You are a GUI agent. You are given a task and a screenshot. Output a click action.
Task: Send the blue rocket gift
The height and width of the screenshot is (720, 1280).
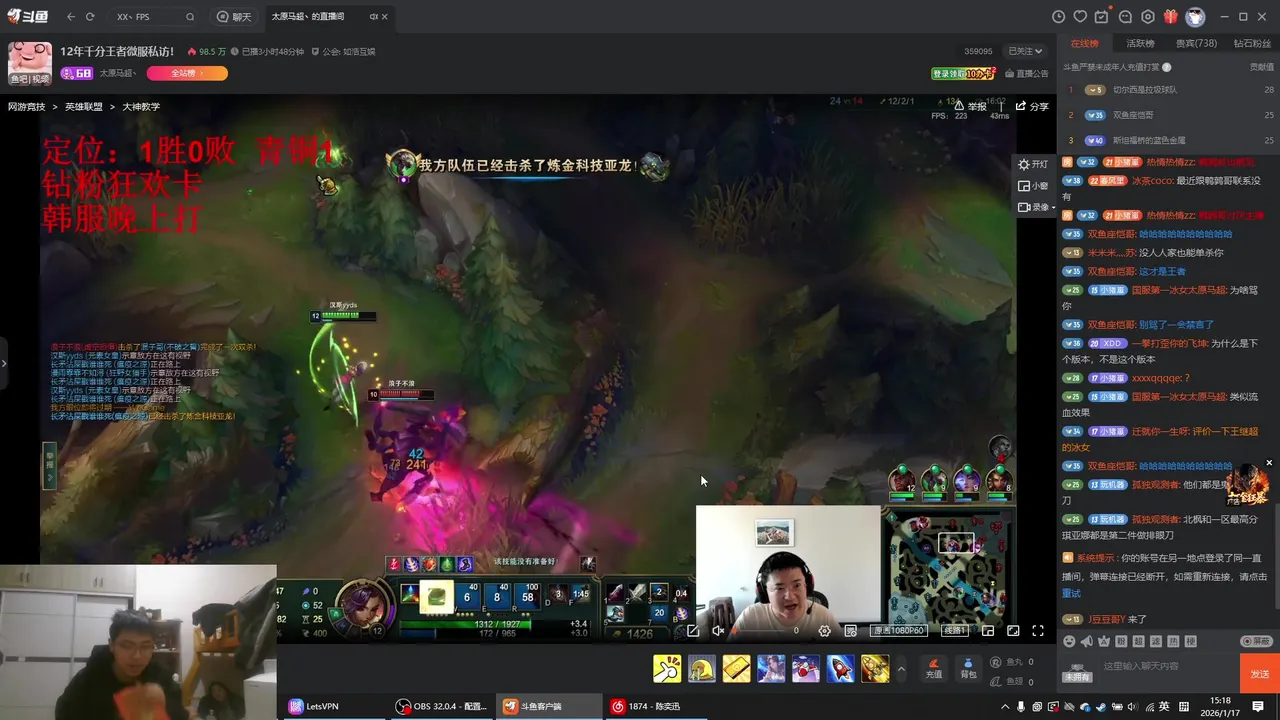click(840, 668)
